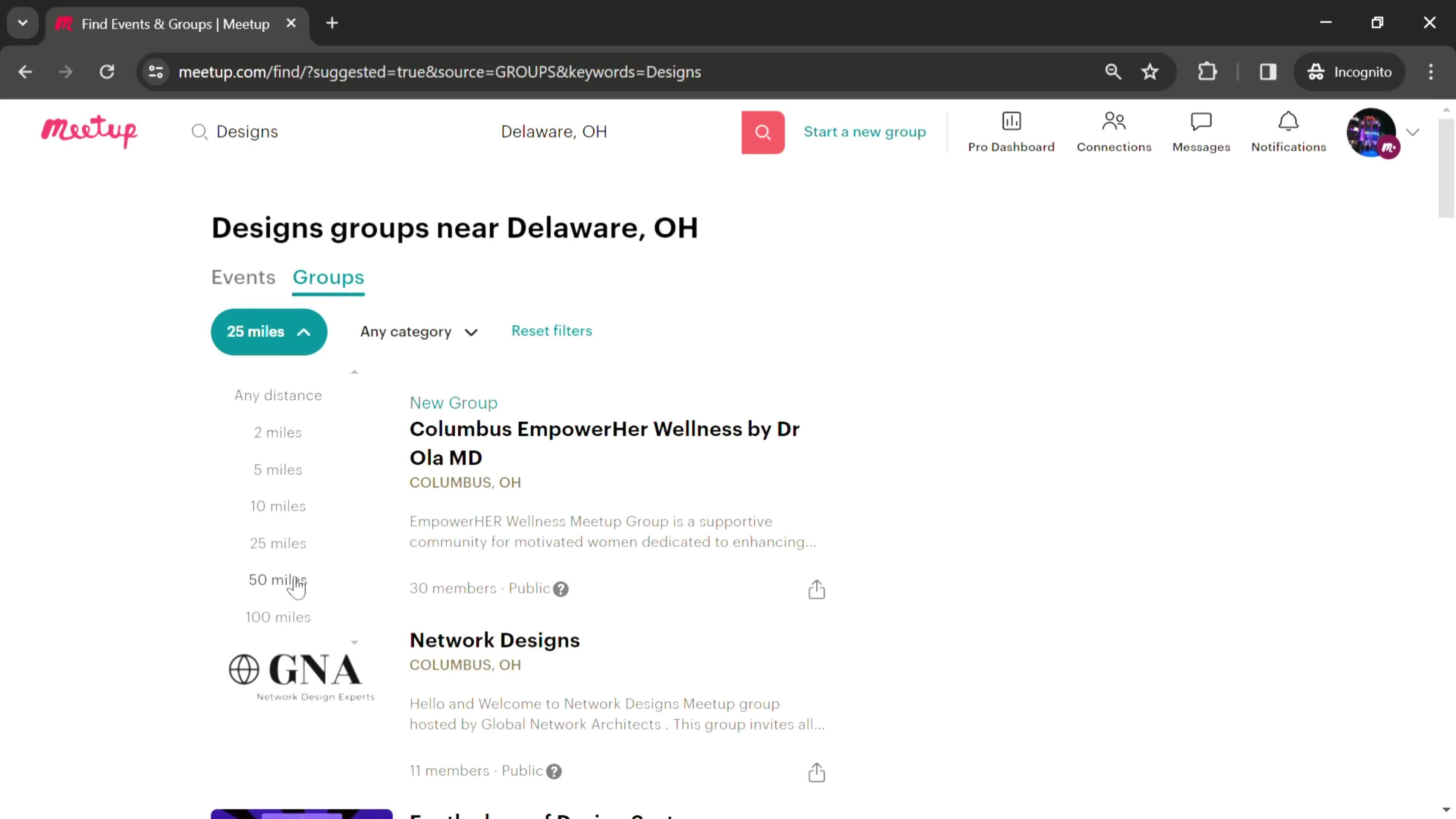1456x819 pixels.
Task: Open site information icon in address bar
Action: click(155, 72)
